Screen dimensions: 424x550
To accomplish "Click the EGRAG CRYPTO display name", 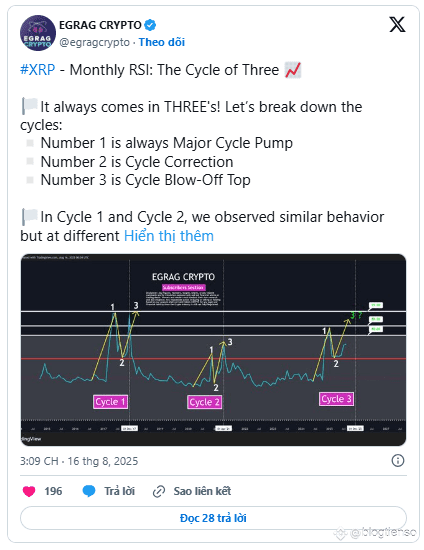I will pyautogui.click(x=100, y=25).
